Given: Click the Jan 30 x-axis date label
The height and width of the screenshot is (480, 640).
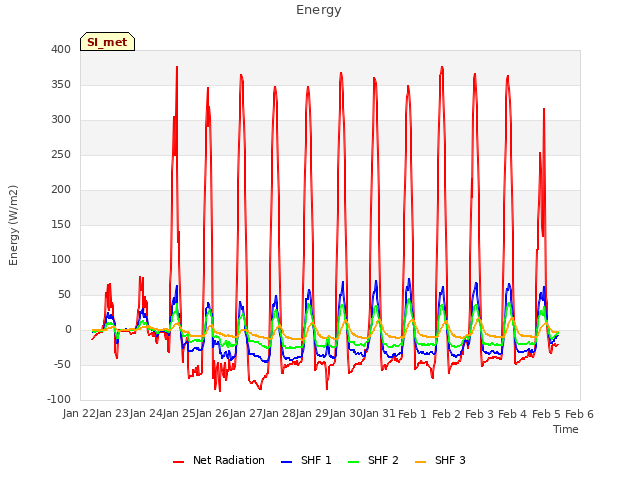Looking at the screenshot, I should point(346,414).
